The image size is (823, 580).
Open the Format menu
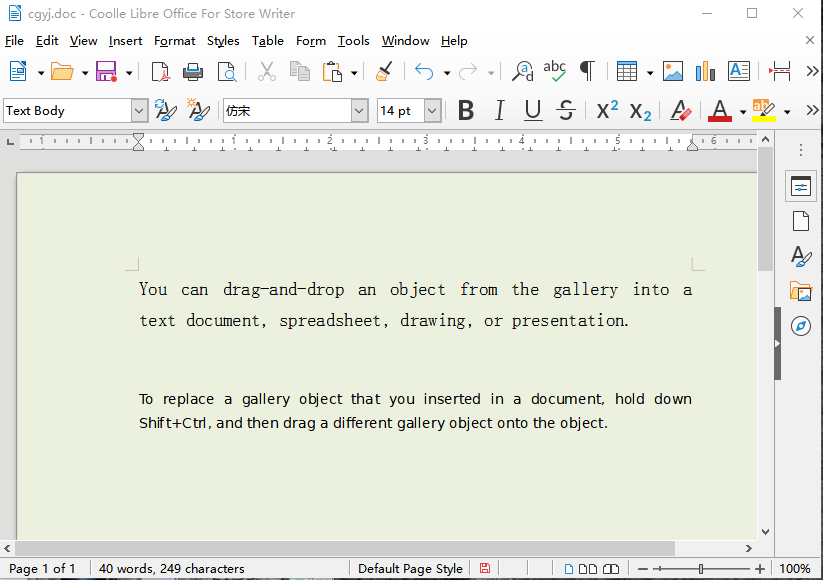tap(174, 41)
